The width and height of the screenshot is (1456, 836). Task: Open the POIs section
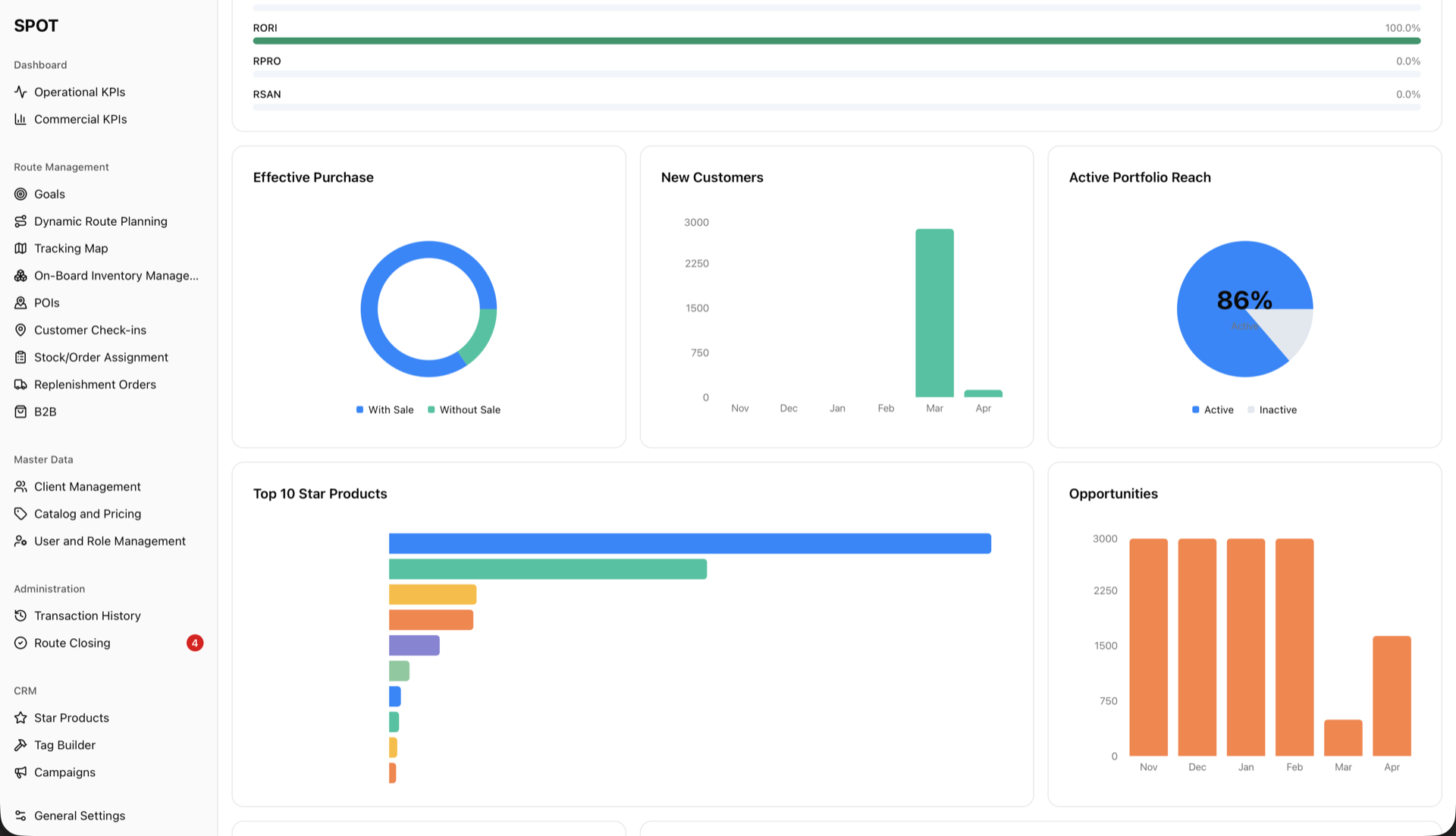47,303
